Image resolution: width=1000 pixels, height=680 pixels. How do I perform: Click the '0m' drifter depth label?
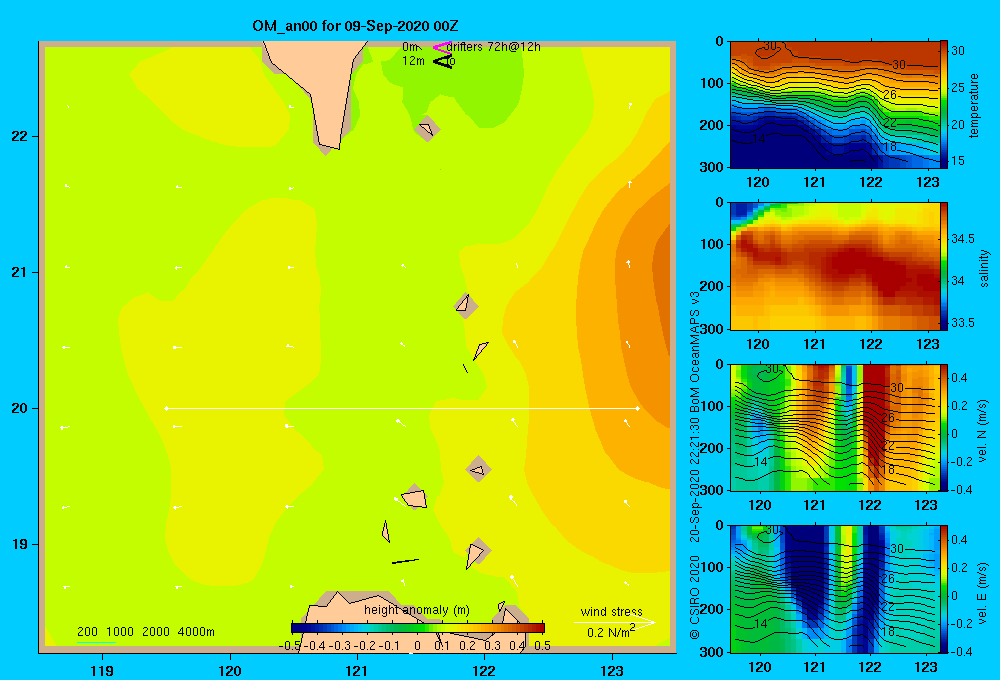pyautogui.click(x=410, y=47)
